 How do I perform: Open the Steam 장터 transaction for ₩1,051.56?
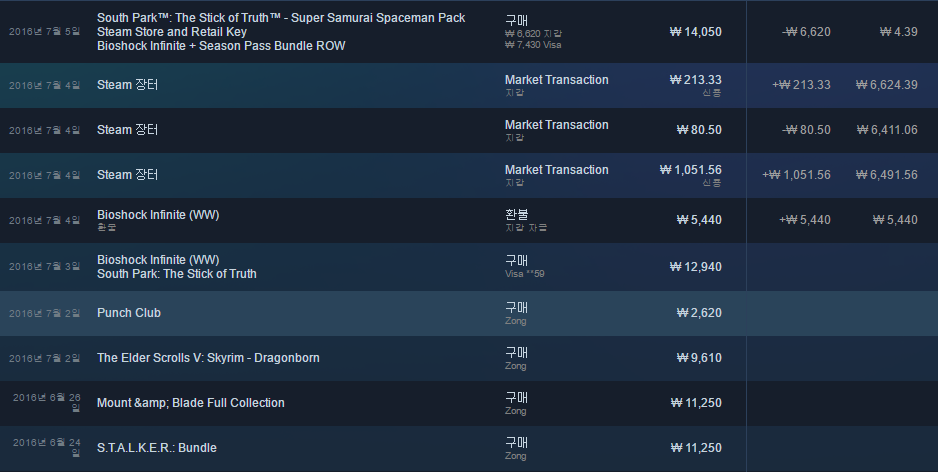coord(469,175)
